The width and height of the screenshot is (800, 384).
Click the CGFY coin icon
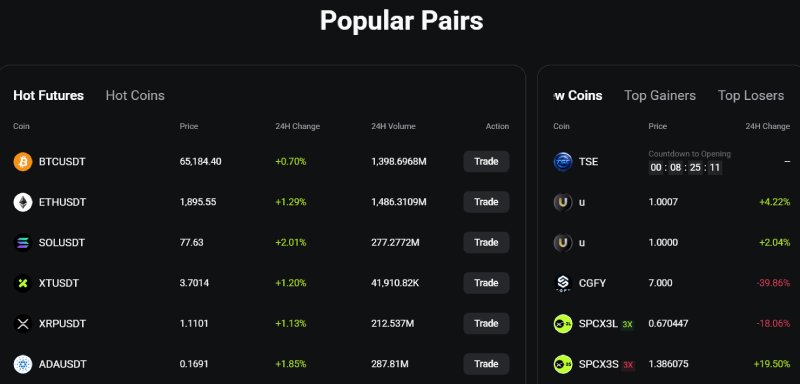(563, 283)
